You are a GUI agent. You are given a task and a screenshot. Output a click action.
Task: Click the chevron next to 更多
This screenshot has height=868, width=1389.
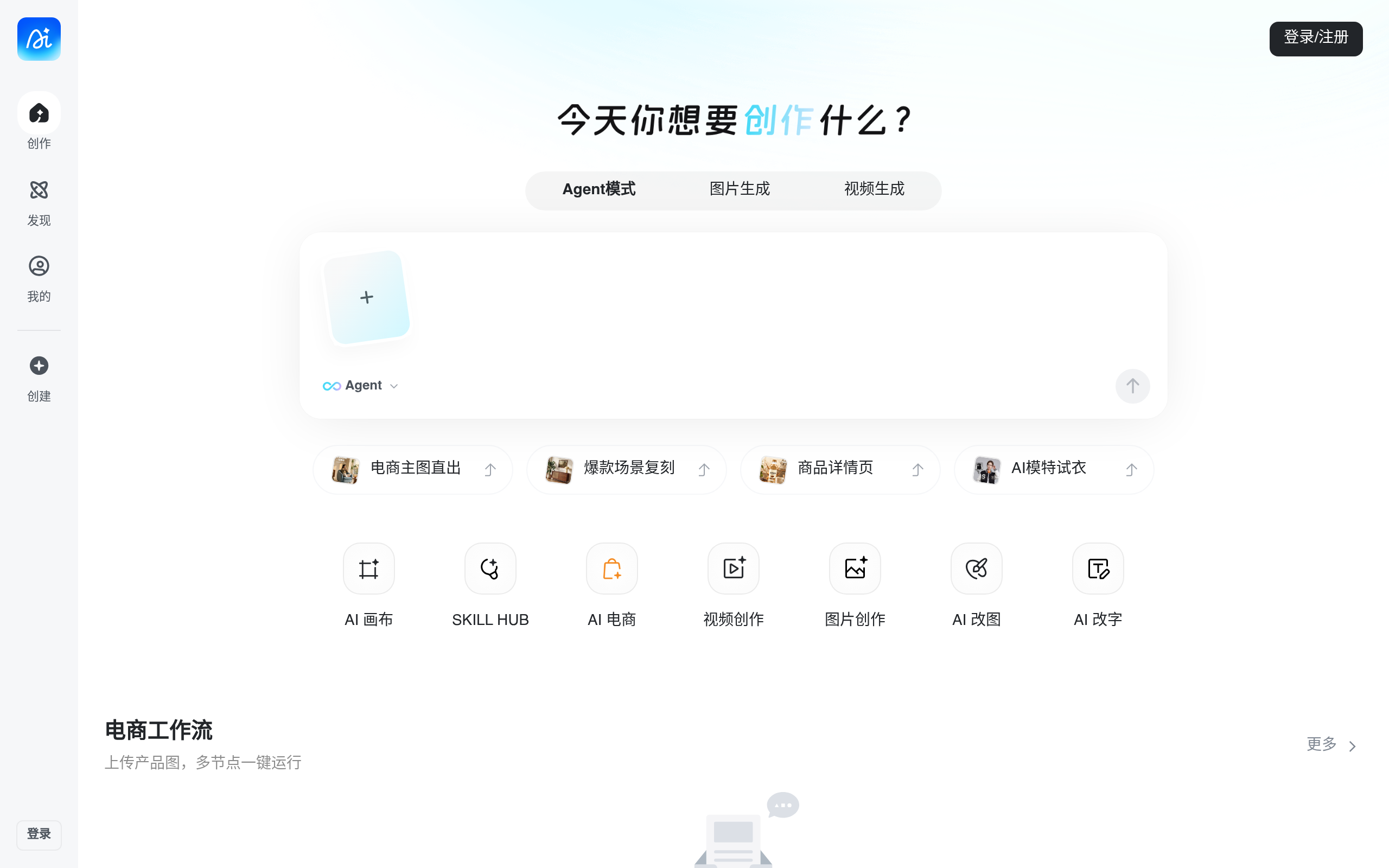click(x=1352, y=746)
